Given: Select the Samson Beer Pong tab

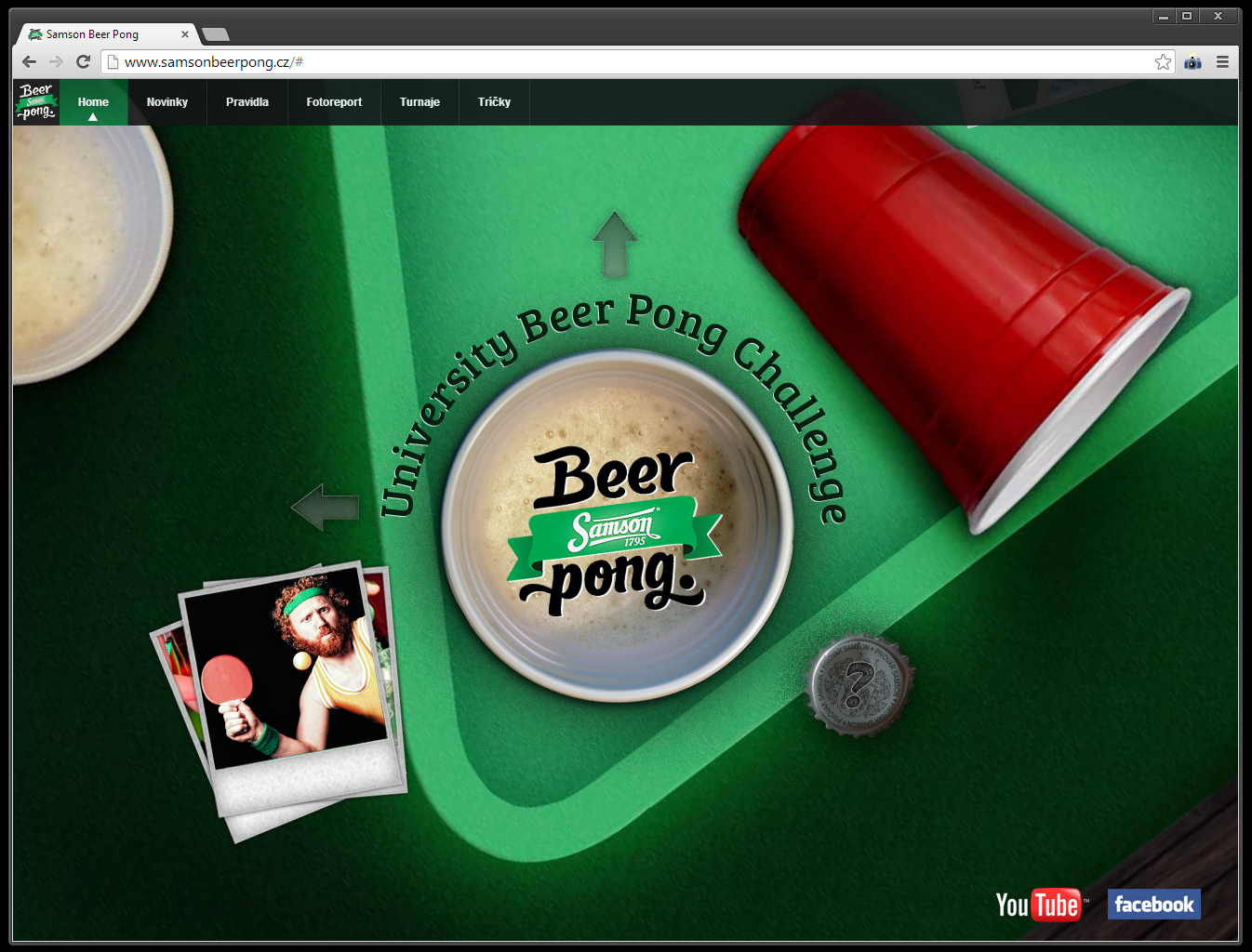Looking at the screenshot, I should 105,34.
